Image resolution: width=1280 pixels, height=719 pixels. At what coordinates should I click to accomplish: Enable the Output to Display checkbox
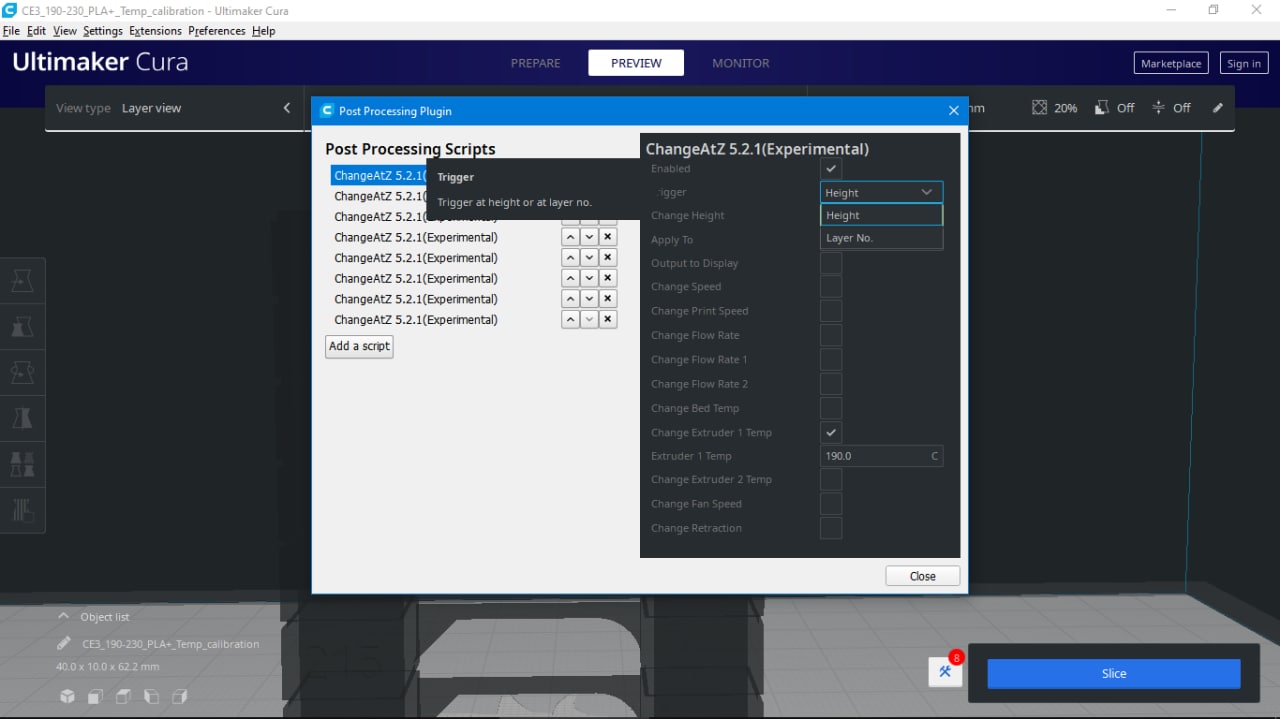pyautogui.click(x=831, y=263)
